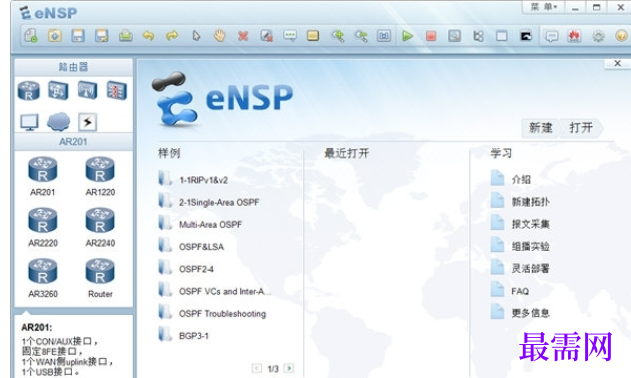
Task: Click the red X delete icon
Action: point(243,36)
